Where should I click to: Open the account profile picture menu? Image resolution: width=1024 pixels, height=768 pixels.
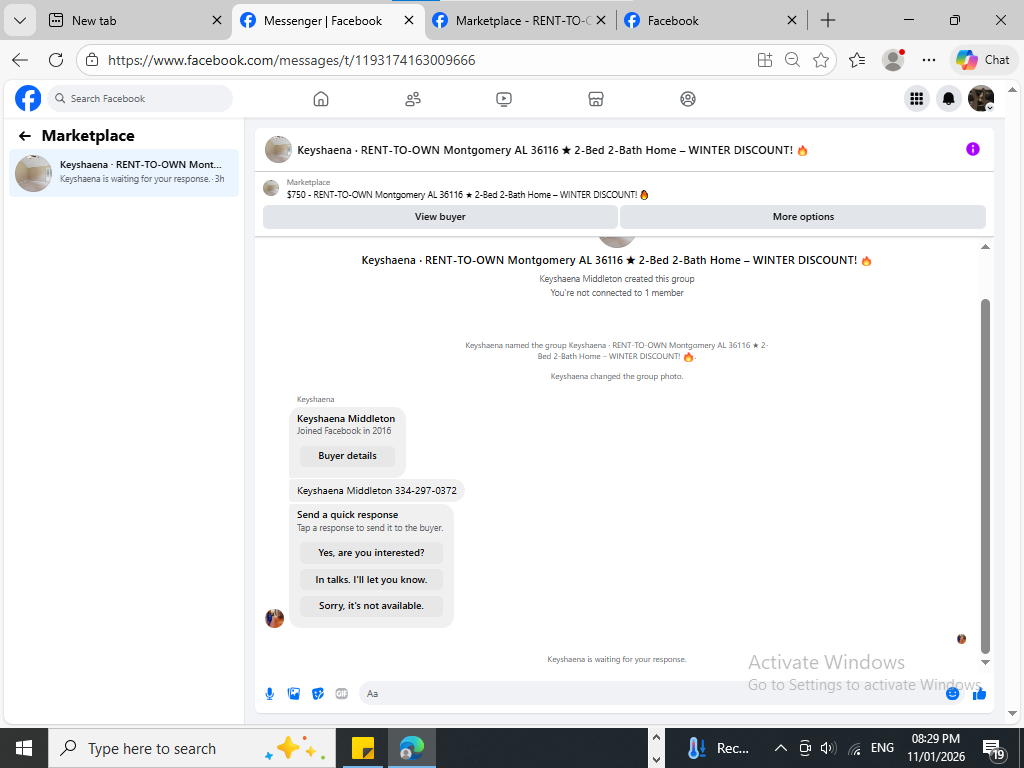click(x=981, y=99)
